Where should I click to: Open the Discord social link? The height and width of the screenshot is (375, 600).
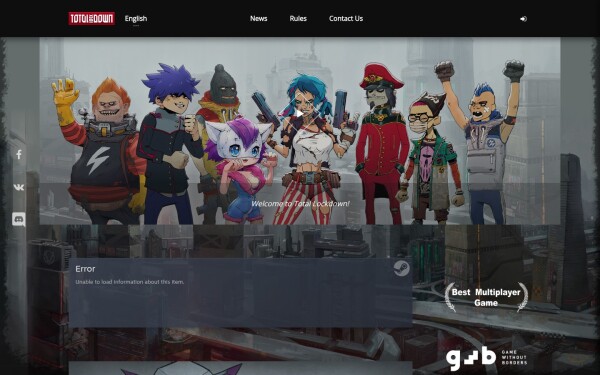click(19, 219)
